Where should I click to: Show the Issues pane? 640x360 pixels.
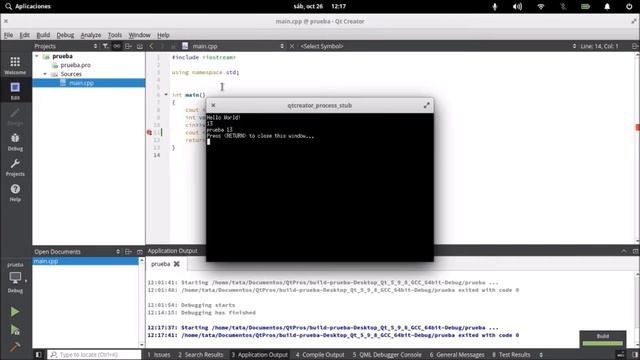point(159,355)
